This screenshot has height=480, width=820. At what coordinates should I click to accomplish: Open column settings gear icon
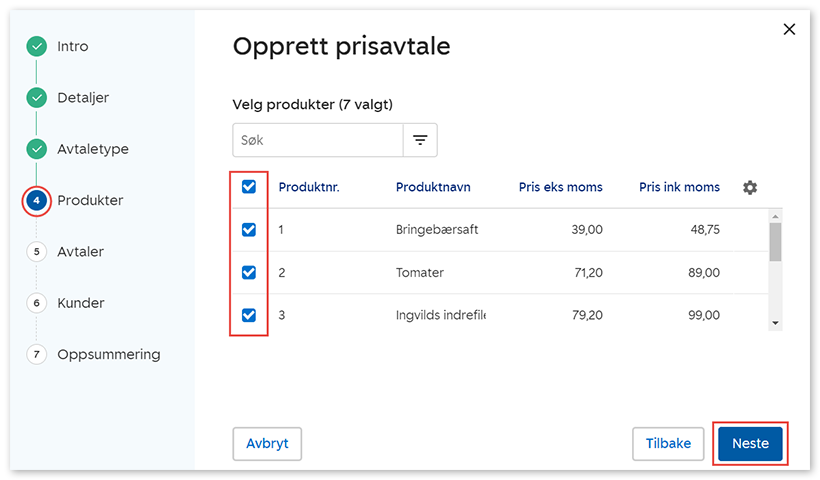(x=750, y=187)
